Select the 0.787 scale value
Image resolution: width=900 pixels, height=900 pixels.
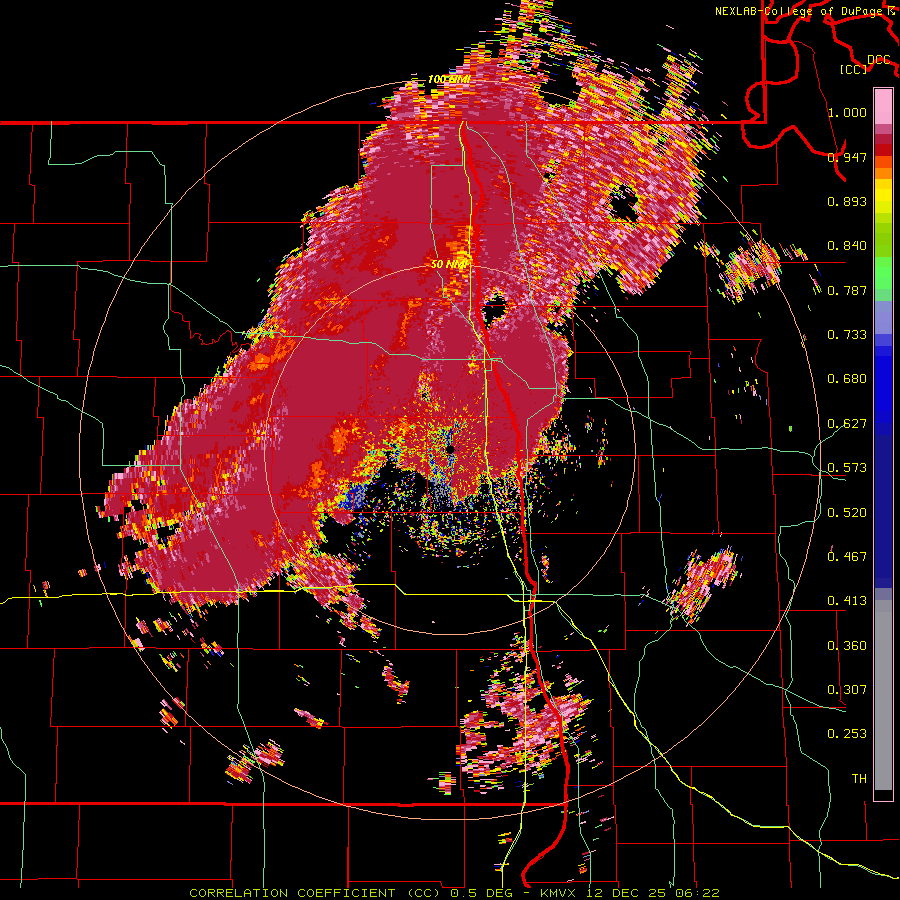[x=847, y=290]
